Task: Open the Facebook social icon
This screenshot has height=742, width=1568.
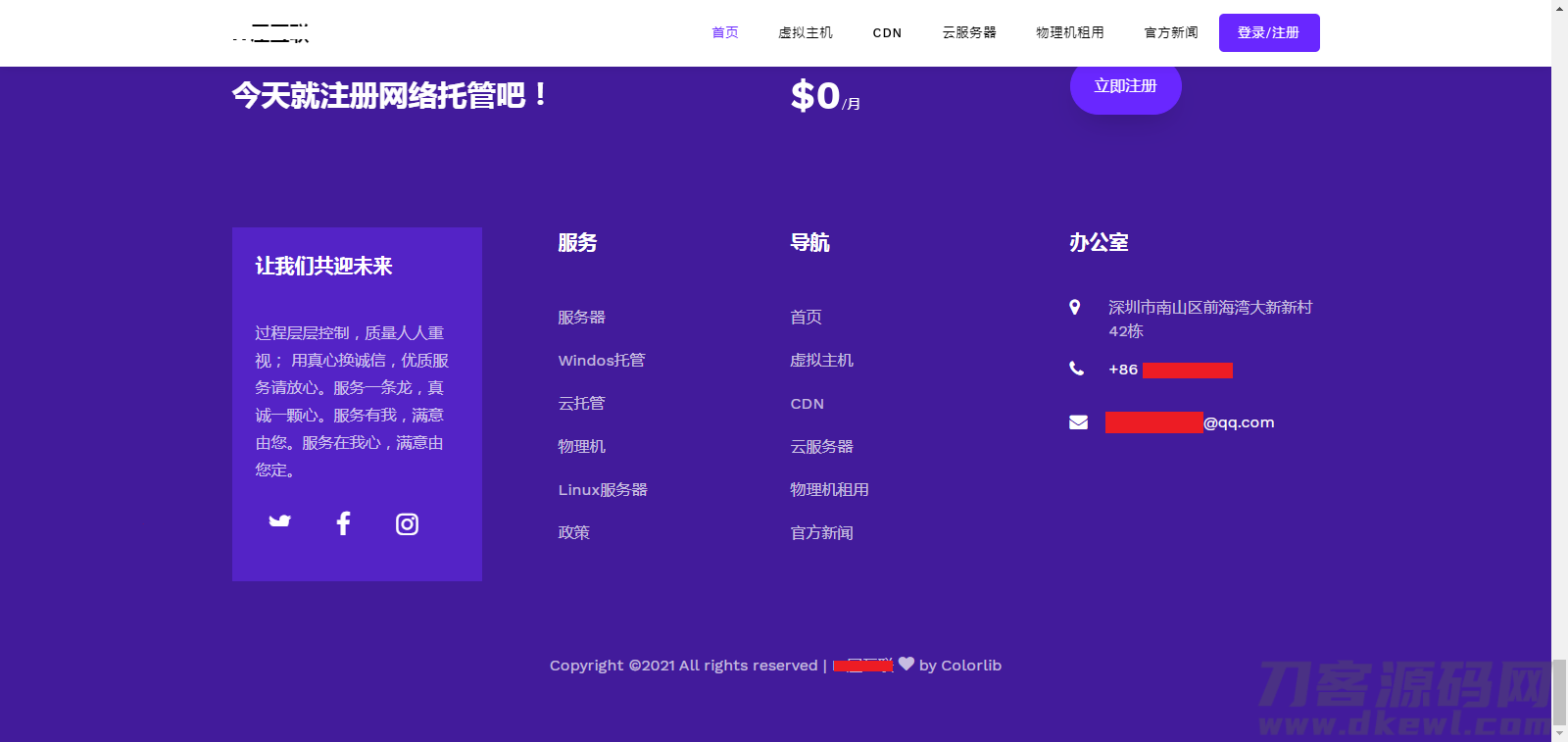Action: click(343, 523)
